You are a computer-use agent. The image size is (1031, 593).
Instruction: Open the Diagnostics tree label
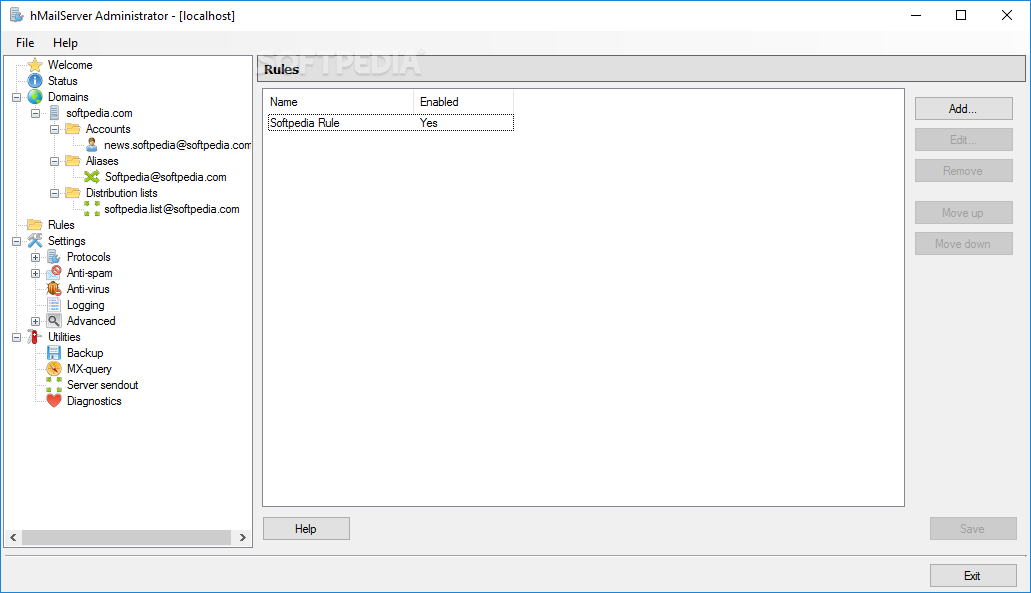tap(94, 401)
